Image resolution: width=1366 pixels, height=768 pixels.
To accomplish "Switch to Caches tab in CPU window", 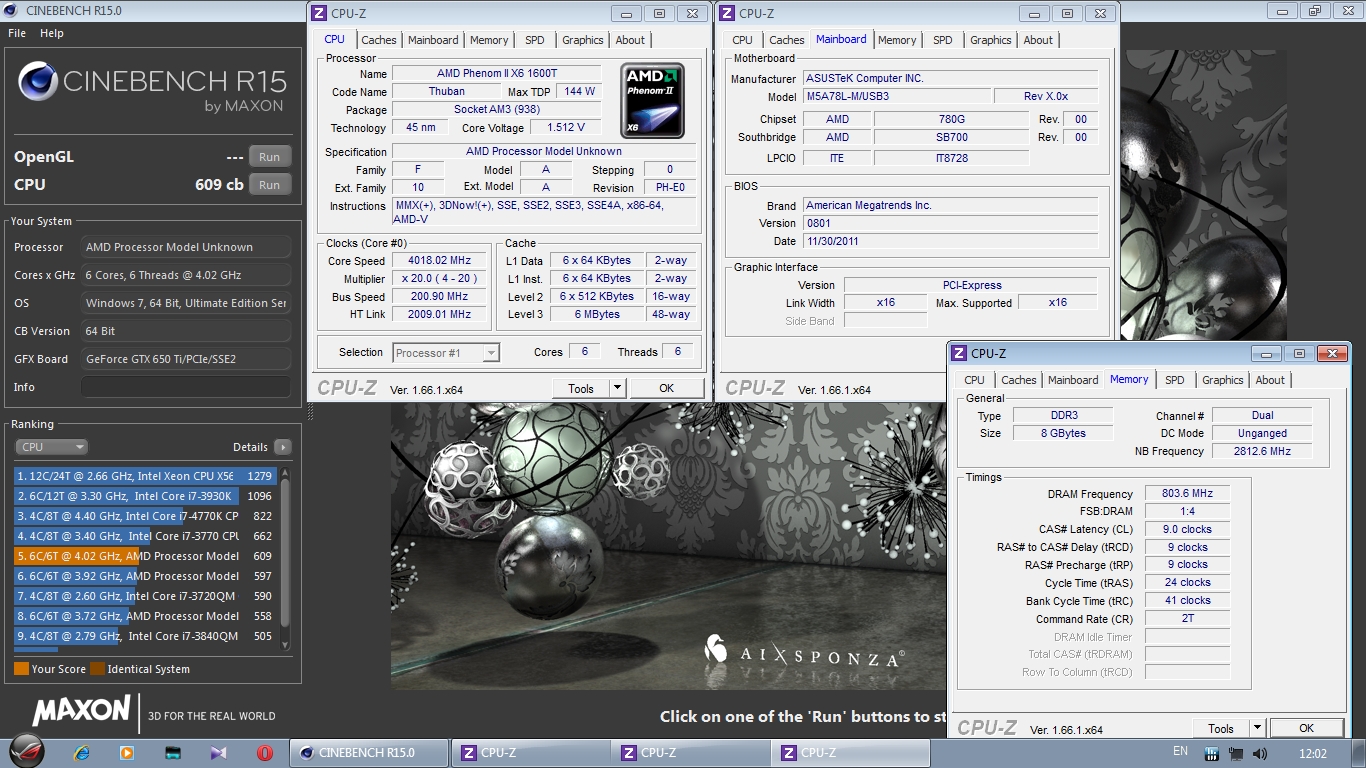I will (x=379, y=40).
